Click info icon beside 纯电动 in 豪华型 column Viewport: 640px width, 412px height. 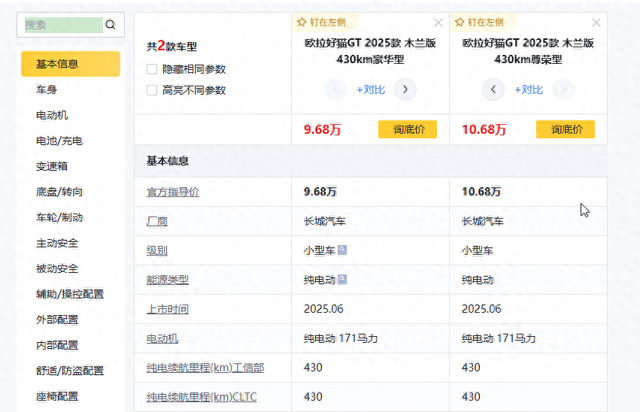coord(342,279)
